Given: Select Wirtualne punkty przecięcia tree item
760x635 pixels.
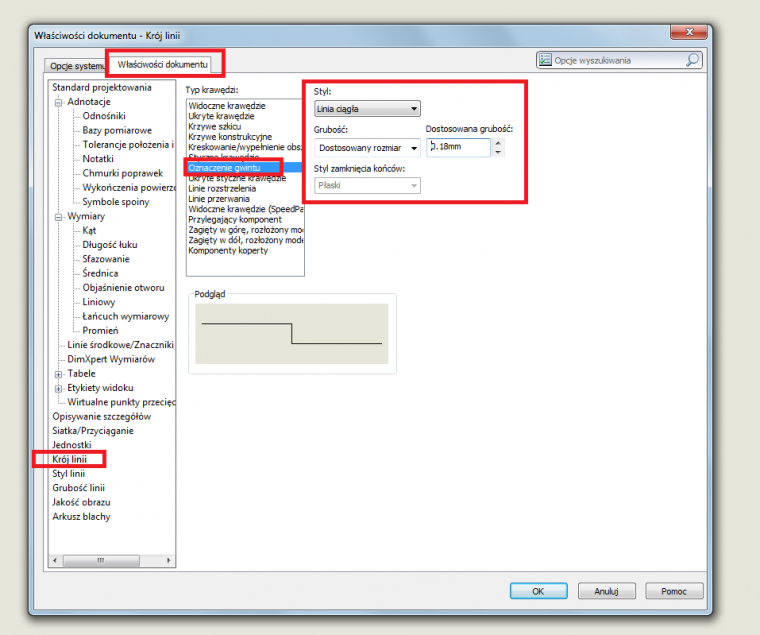Looking at the screenshot, I should click(x=121, y=402).
